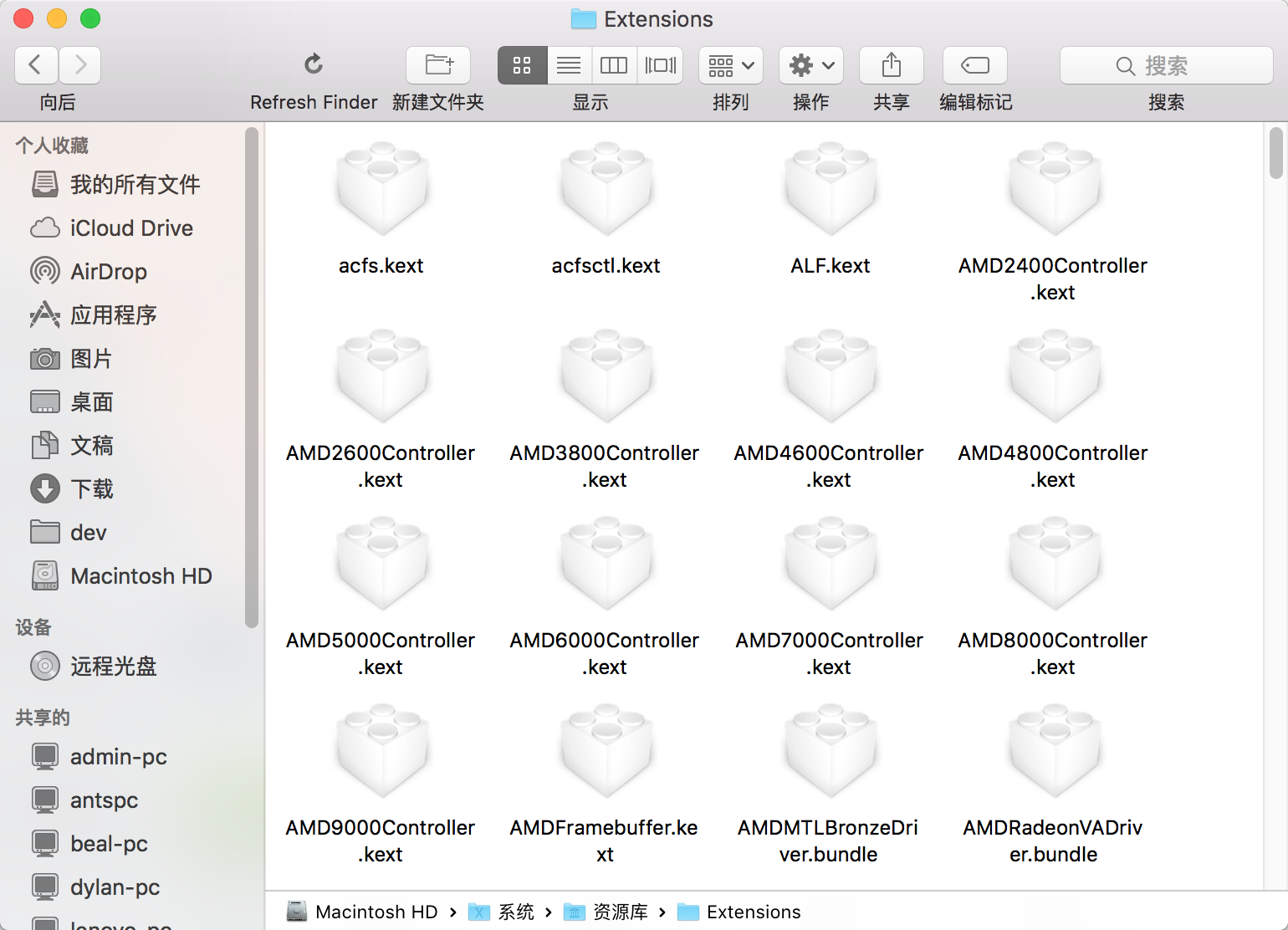Select the AMD7000Controller.kext icon
The width and height of the screenshot is (1288, 930).
831,563
